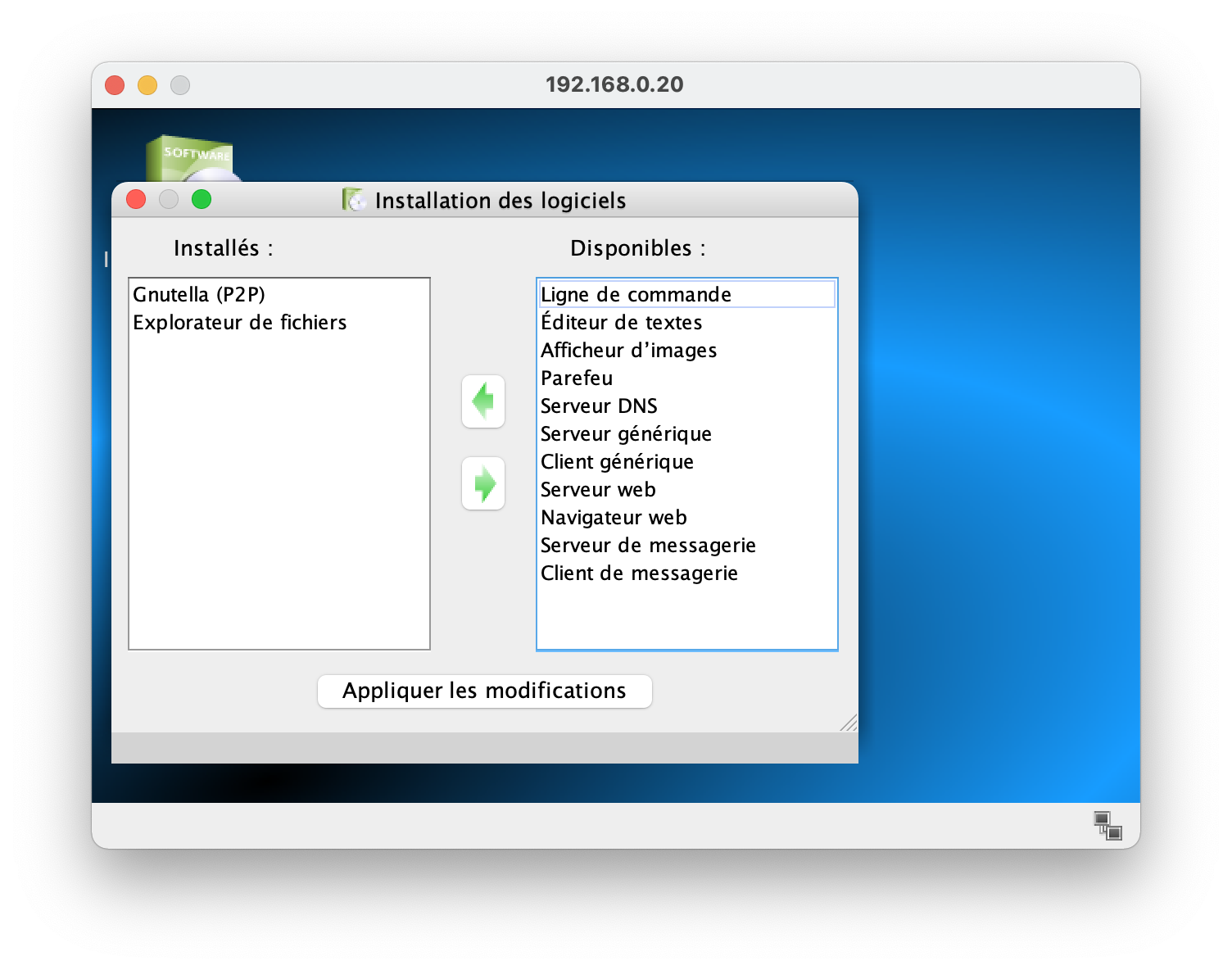
Task: Click the installer icon in dialog title bar
Action: [354, 200]
